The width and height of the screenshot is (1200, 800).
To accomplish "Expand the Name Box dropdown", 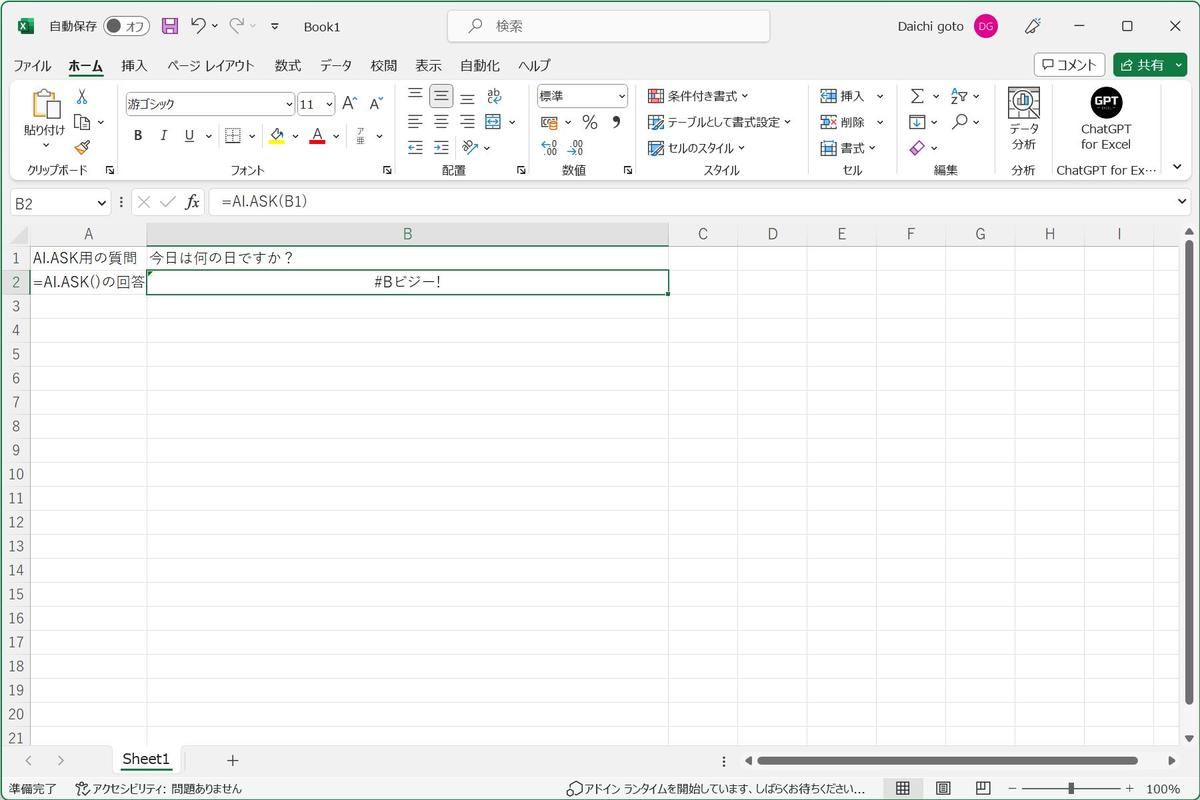I will click(x=102, y=203).
